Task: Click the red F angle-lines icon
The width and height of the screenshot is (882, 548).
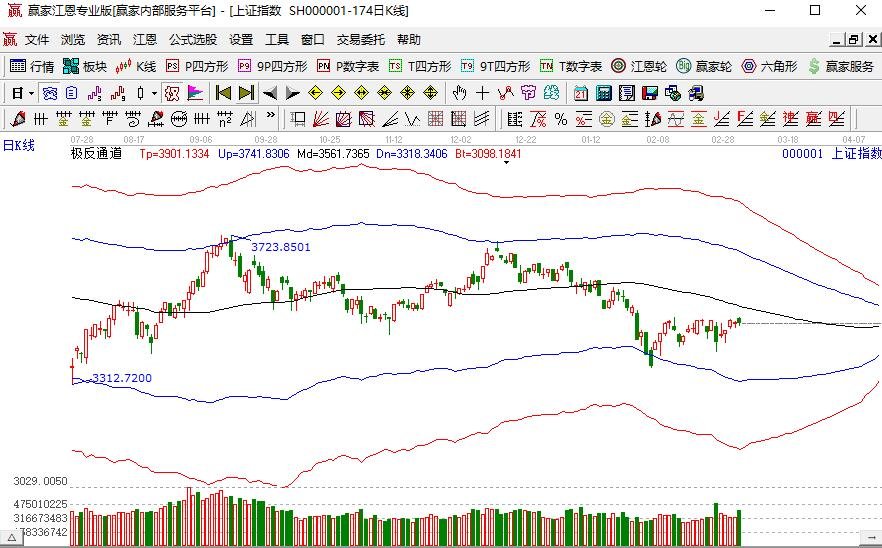Action: point(745,119)
